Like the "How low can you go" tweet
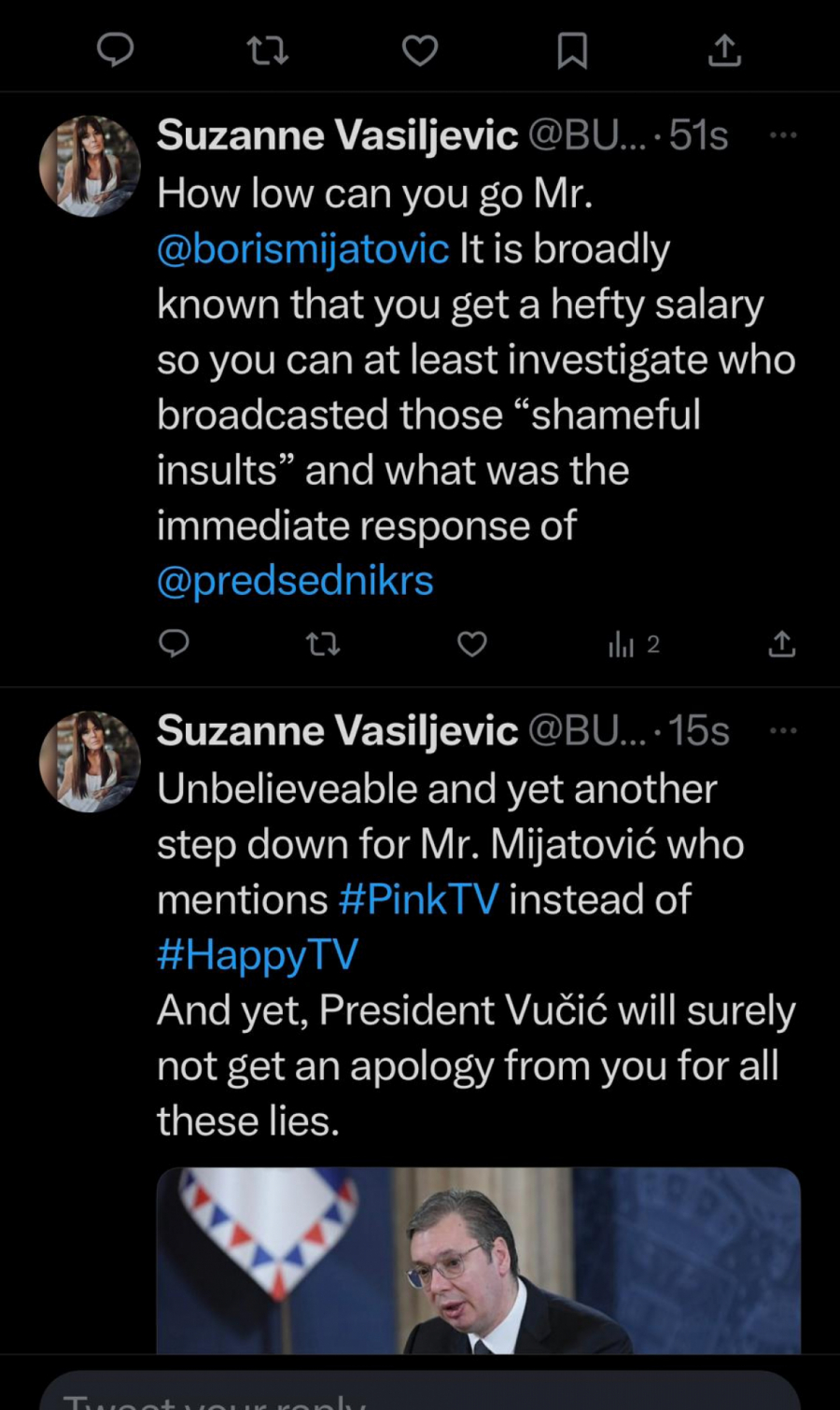 pos(472,643)
